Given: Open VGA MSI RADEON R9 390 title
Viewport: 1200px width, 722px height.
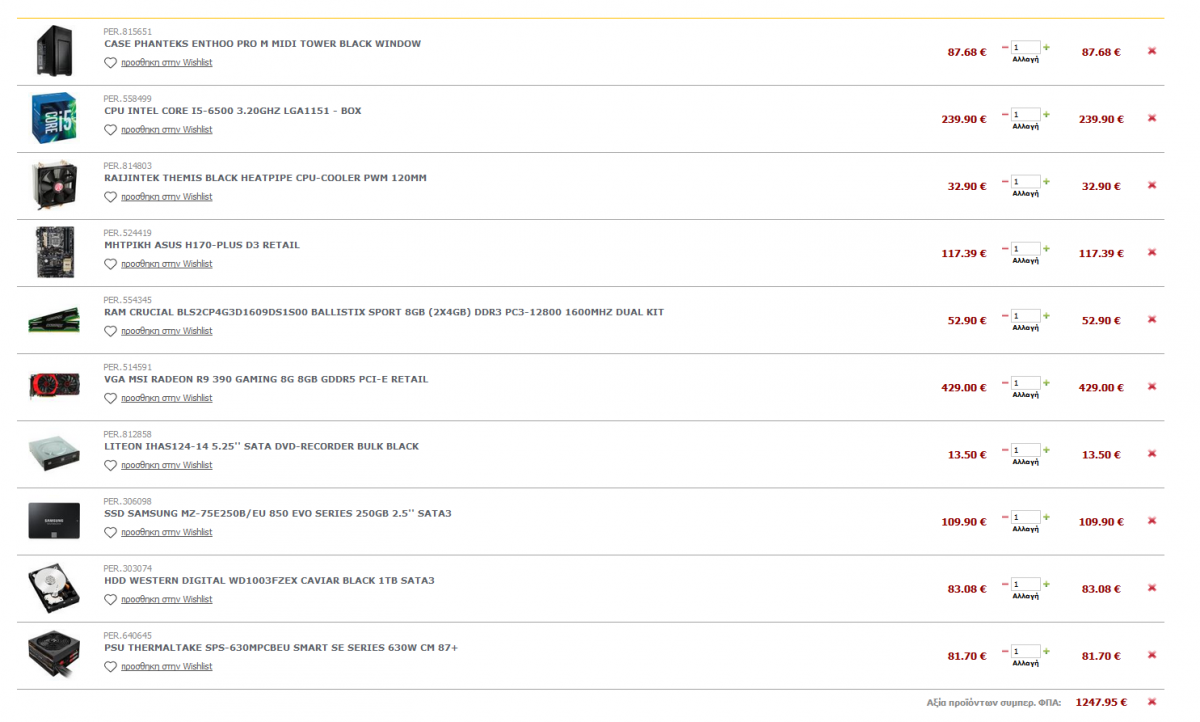Looking at the screenshot, I should pos(266,379).
